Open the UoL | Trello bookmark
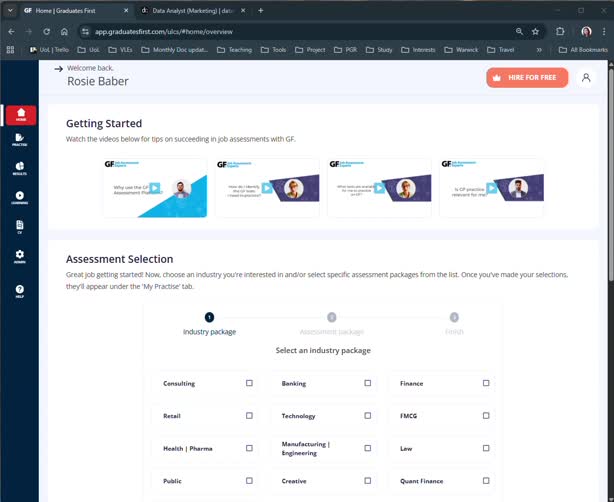This screenshot has width=614, height=502. tap(49, 50)
